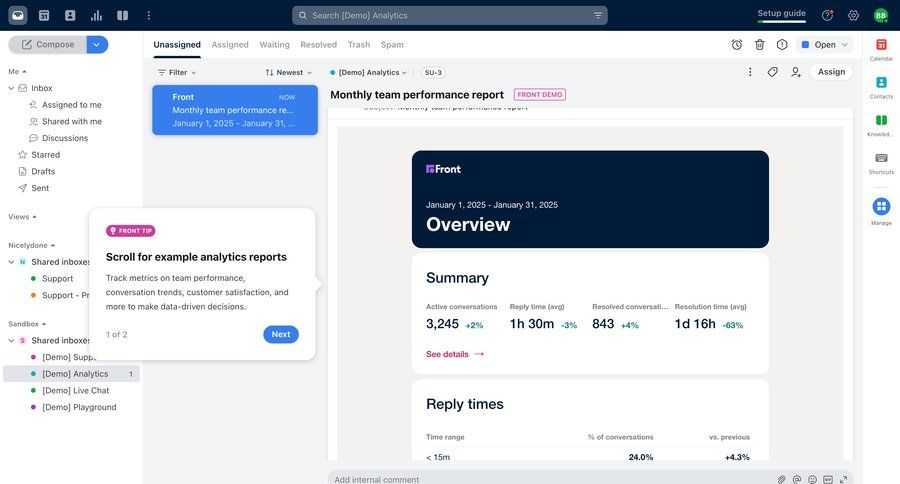Open conversation three-dot more options

click(750, 72)
